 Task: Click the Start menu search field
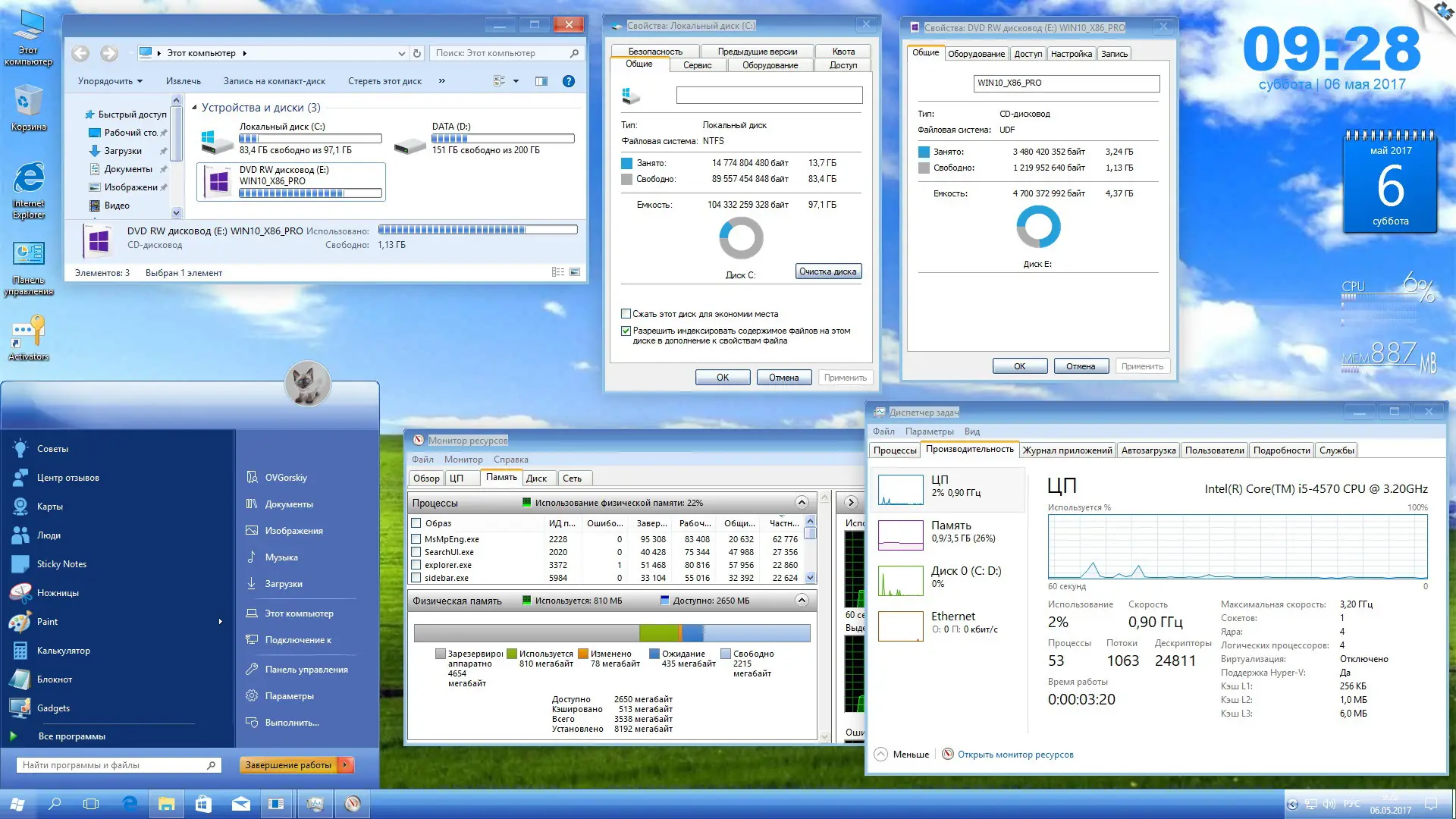(114, 765)
